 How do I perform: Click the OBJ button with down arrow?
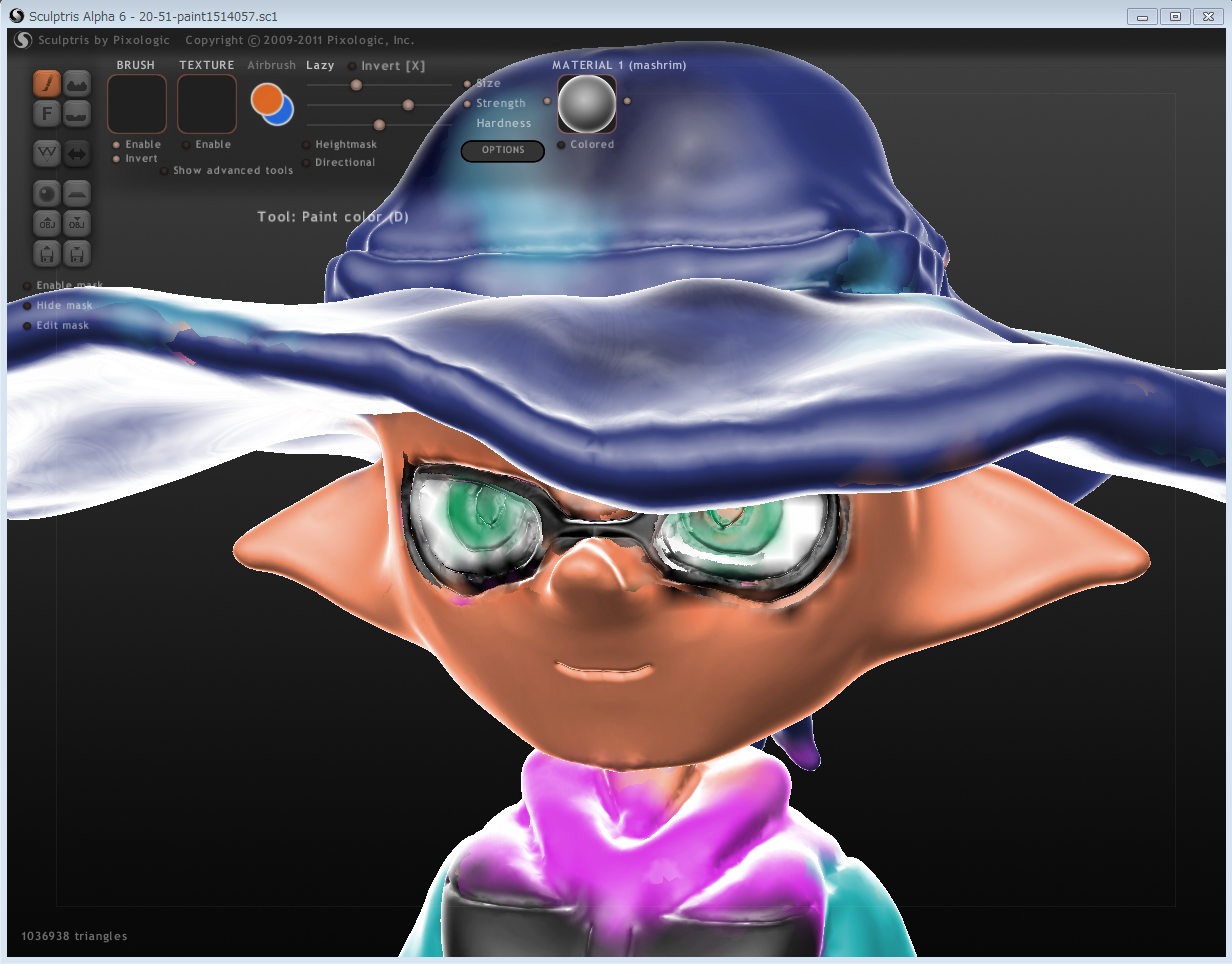(x=77, y=223)
